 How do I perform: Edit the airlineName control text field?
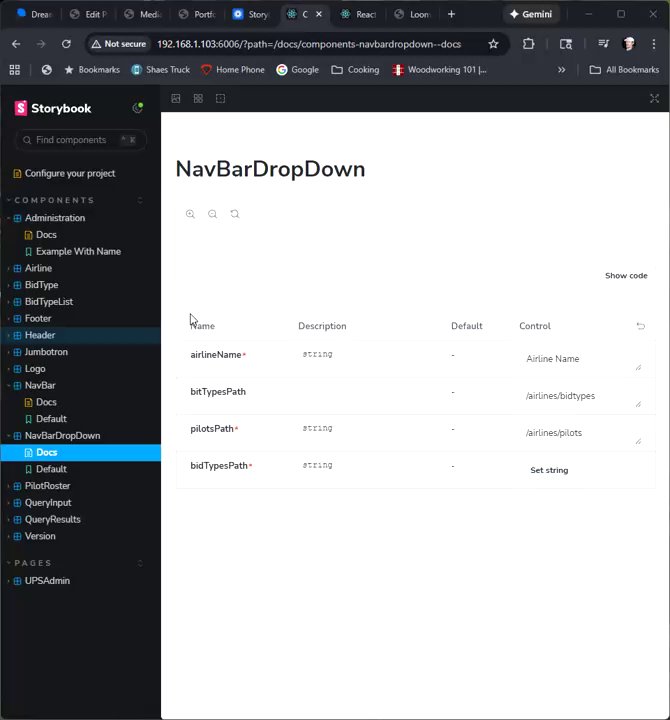(581, 359)
